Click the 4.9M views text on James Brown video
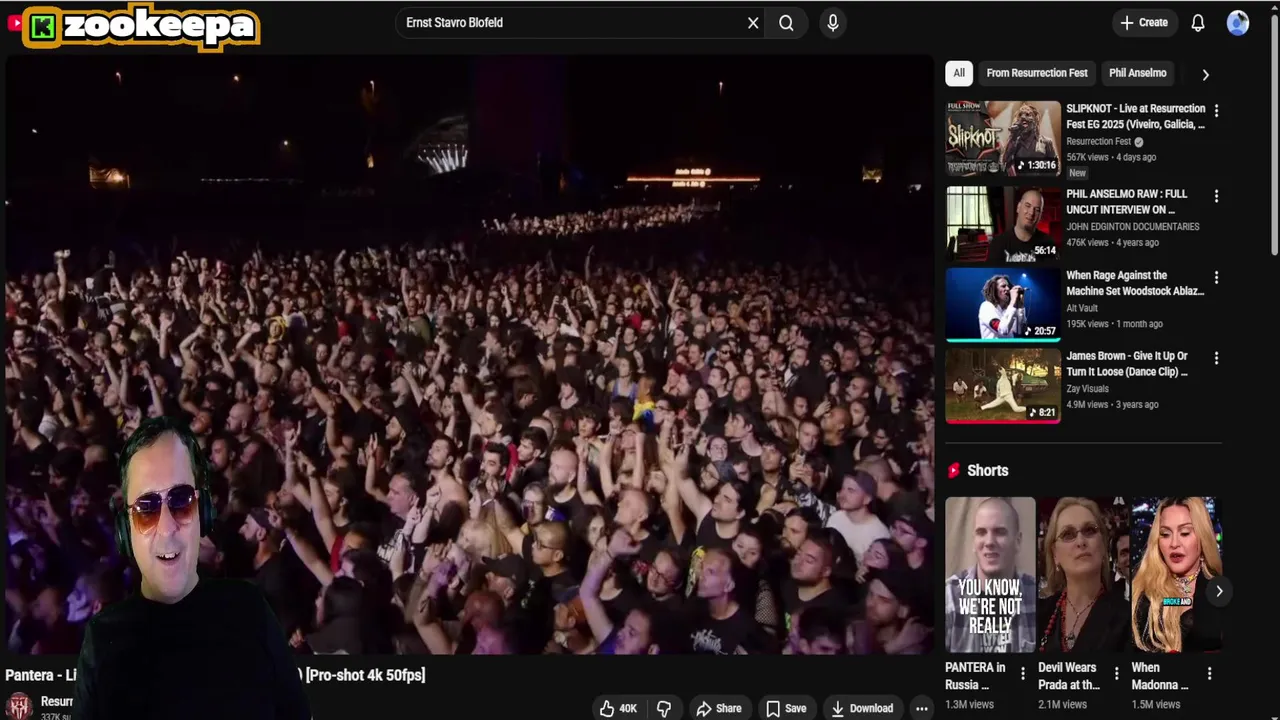Image resolution: width=1280 pixels, height=720 pixels. pos(1087,404)
